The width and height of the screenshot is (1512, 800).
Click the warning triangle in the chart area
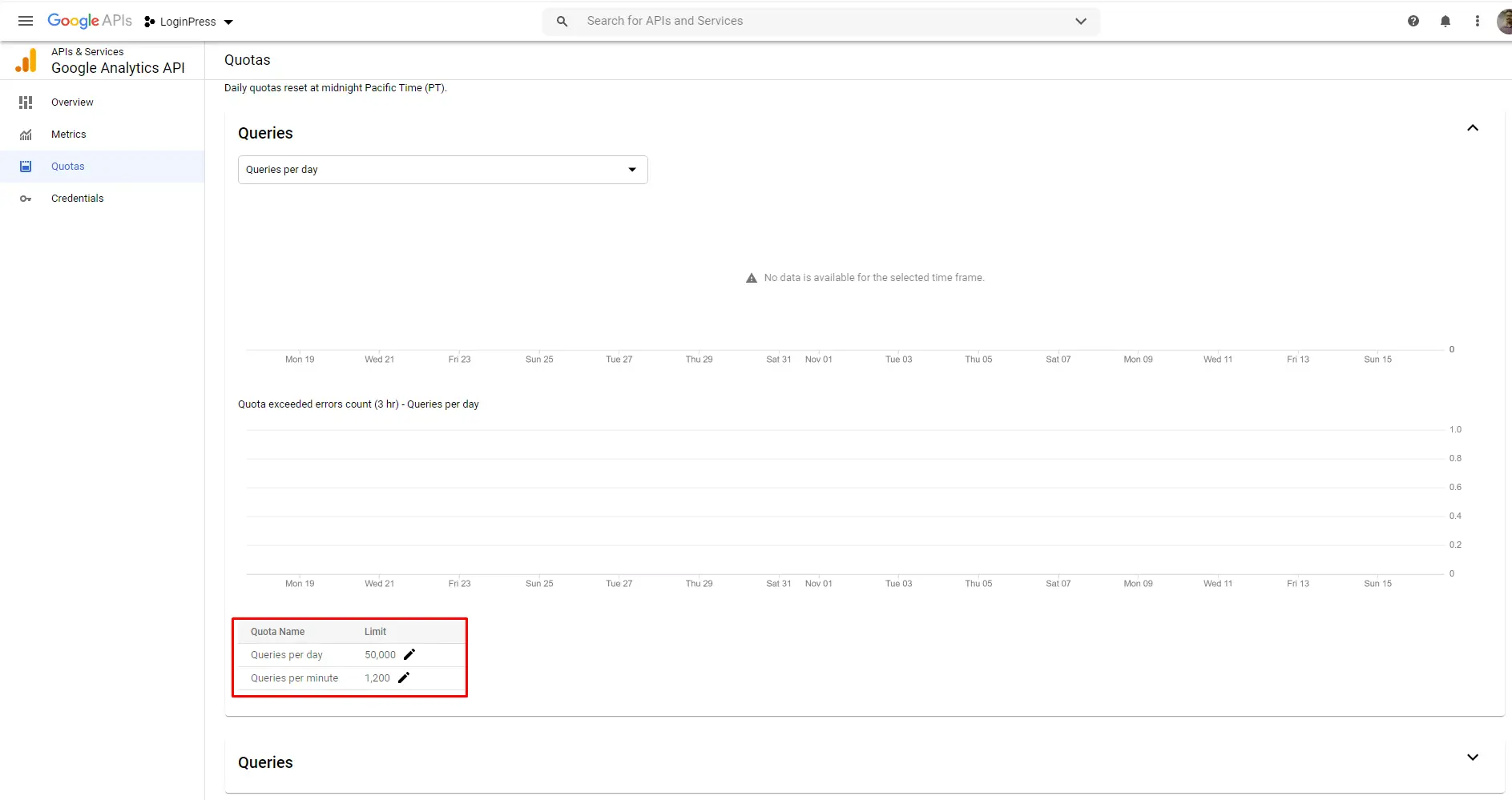pos(752,277)
